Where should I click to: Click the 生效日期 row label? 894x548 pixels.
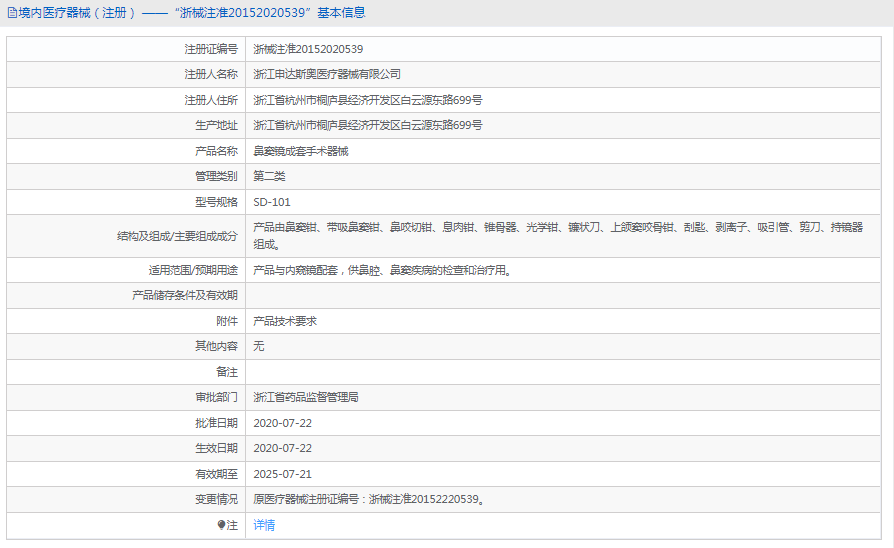click(x=216, y=448)
